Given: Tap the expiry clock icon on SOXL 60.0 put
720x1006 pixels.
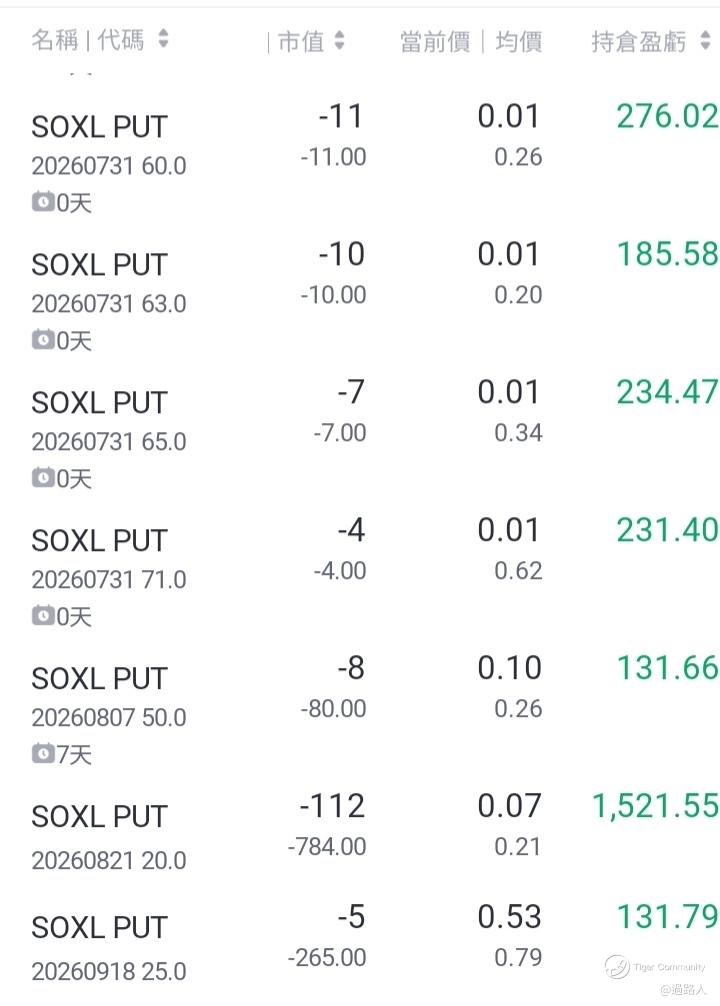Looking at the screenshot, I should (43, 203).
